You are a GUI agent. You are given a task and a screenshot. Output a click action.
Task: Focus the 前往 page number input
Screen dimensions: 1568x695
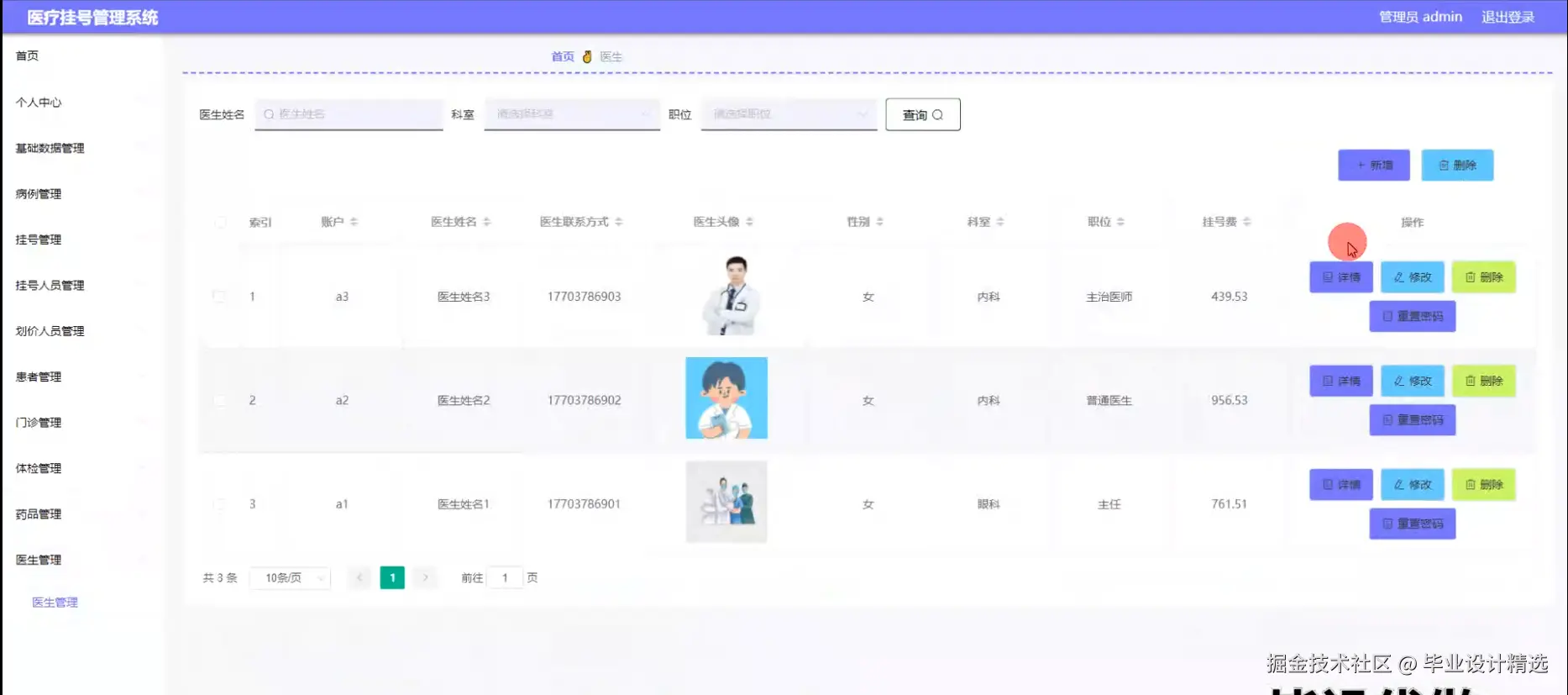[505, 578]
